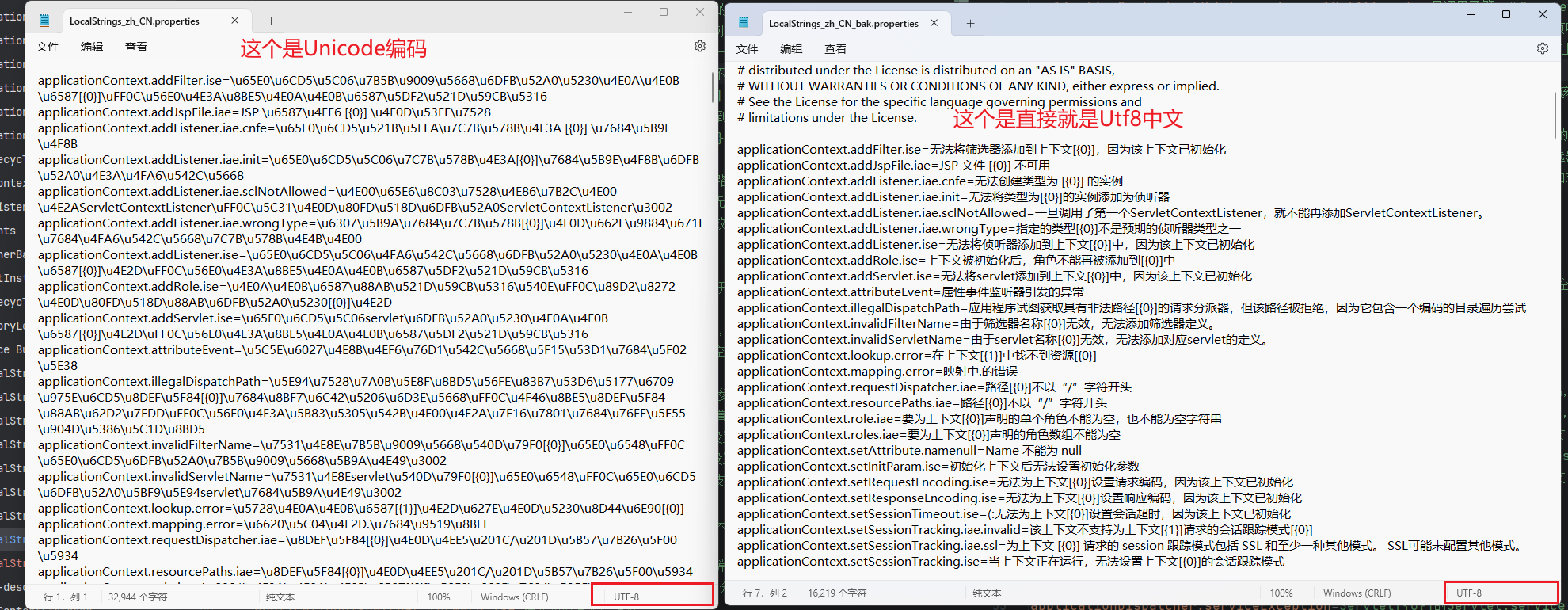Viewport: 1568px width, 610px height.
Task: Close the LocalStrings_zh_CN.properties tab
Action: (x=235, y=21)
